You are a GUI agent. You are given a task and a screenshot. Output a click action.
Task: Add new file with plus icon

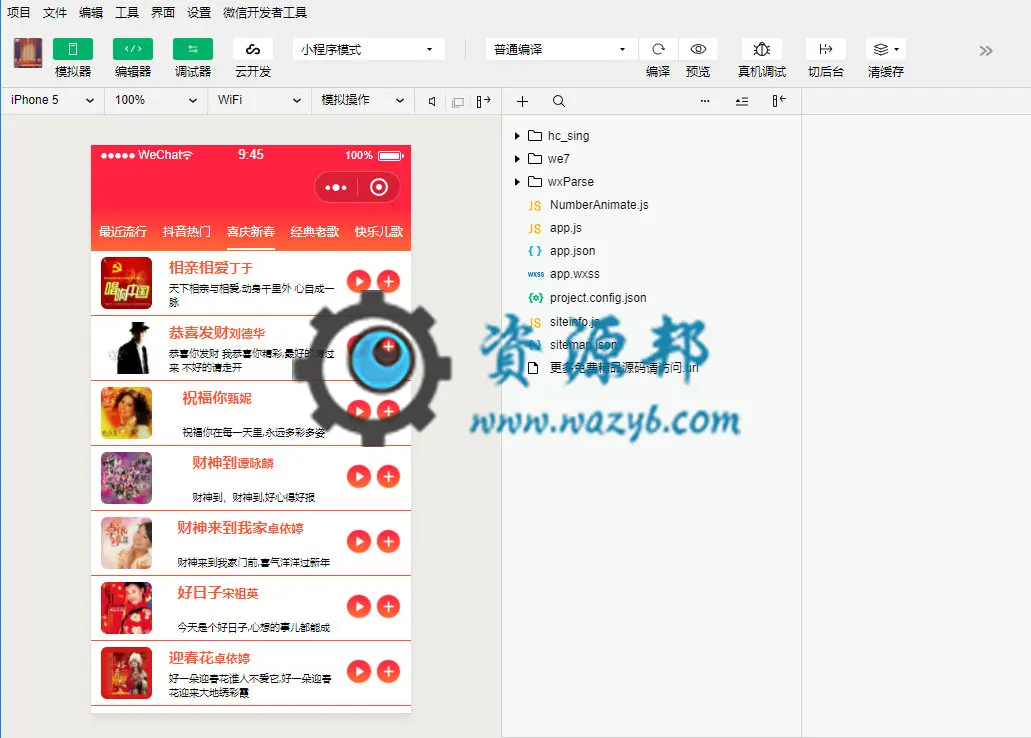(522, 101)
